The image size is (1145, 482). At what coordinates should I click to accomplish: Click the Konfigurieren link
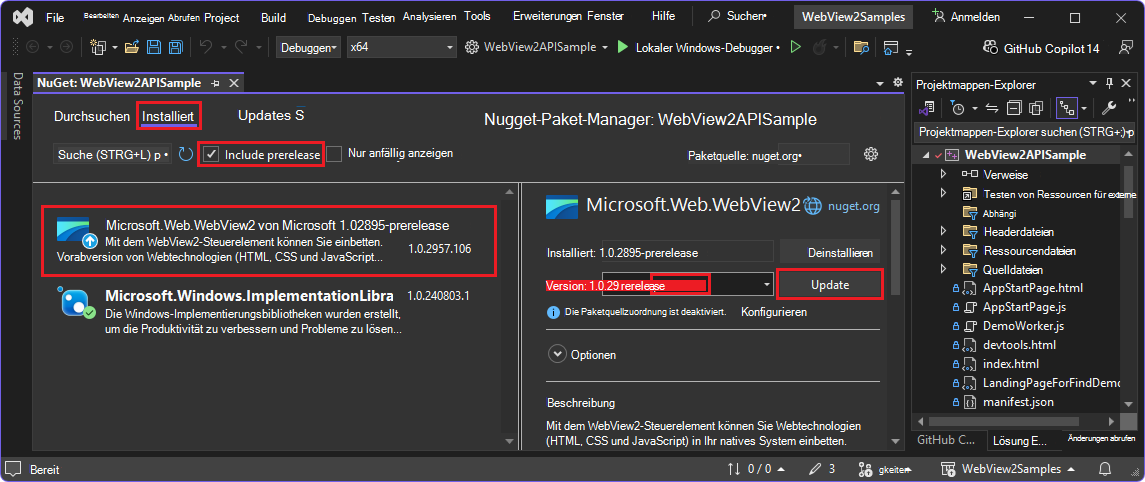(774, 312)
